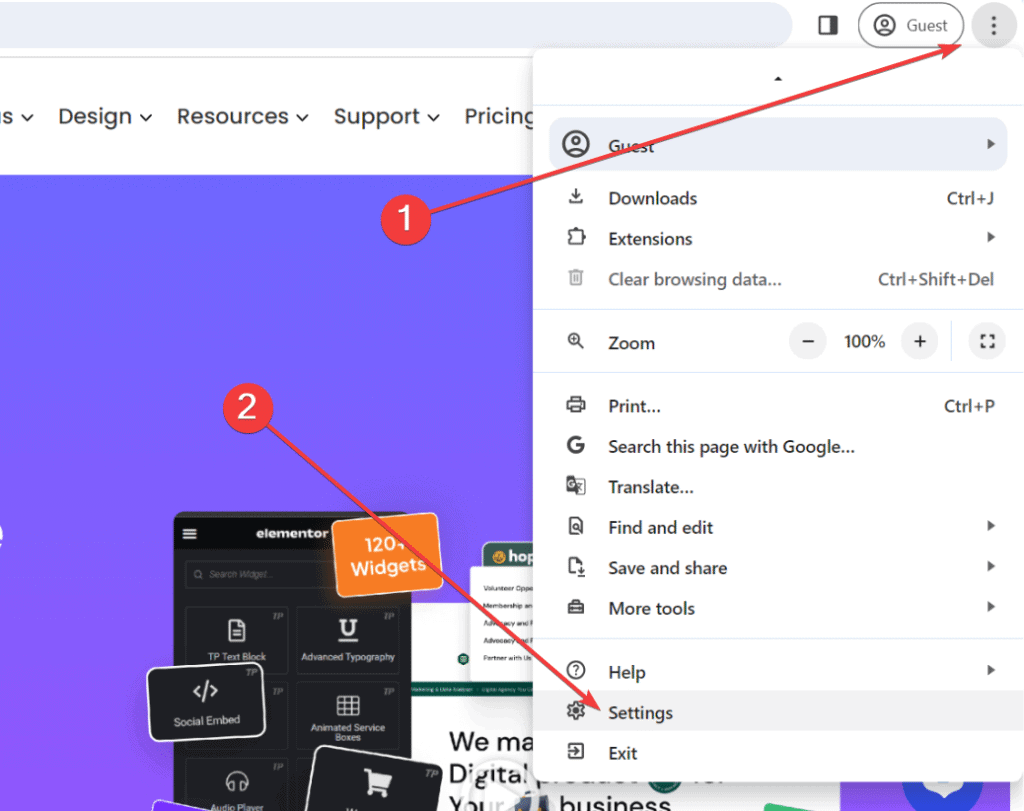The height and width of the screenshot is (811, 1024).
Task: Toggle the side panel icon
Action: (828, 26)
